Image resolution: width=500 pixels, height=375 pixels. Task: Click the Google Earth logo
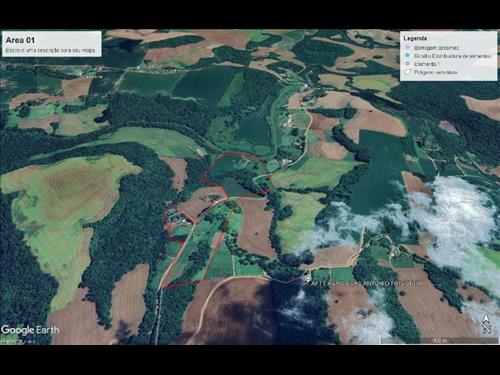30,330
